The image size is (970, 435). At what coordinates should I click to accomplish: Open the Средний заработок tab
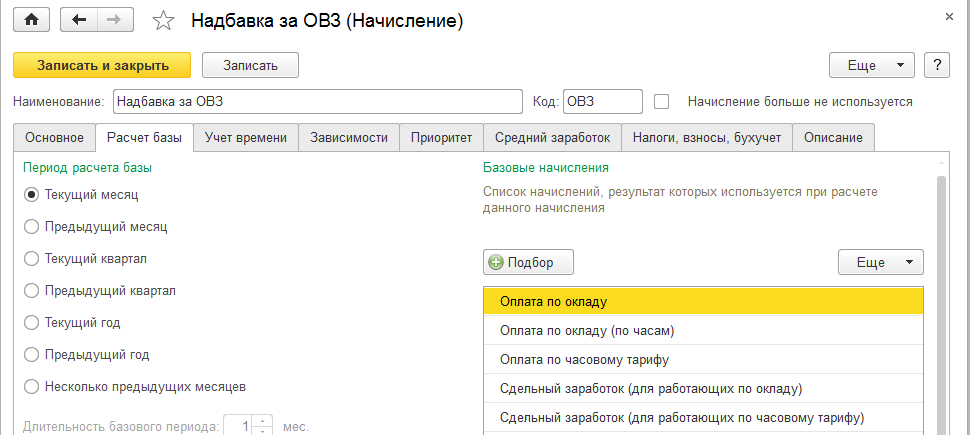click(552, 137)
